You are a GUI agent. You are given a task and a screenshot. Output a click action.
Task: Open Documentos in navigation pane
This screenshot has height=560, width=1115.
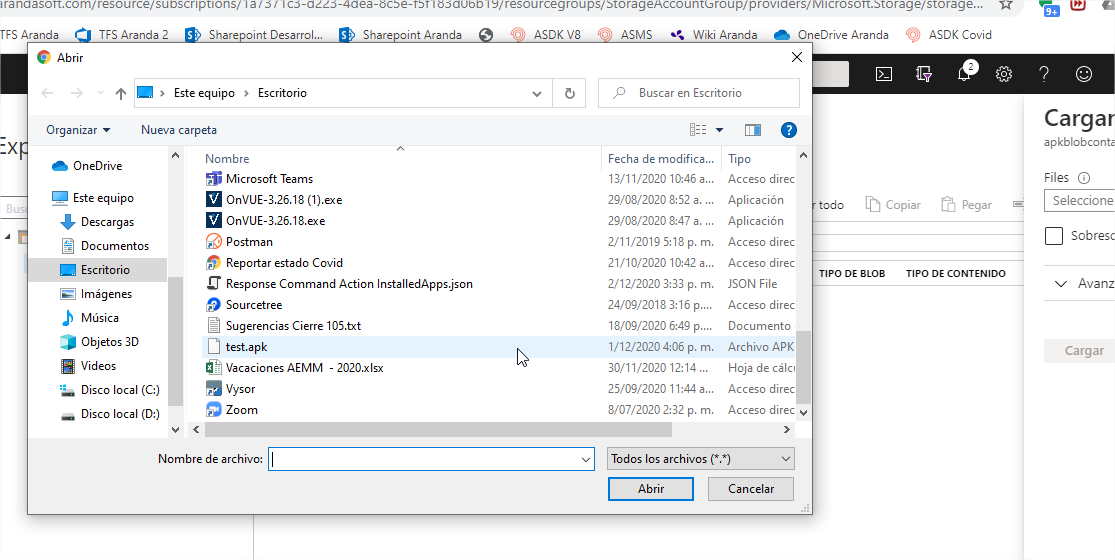[x=105, y=246]
